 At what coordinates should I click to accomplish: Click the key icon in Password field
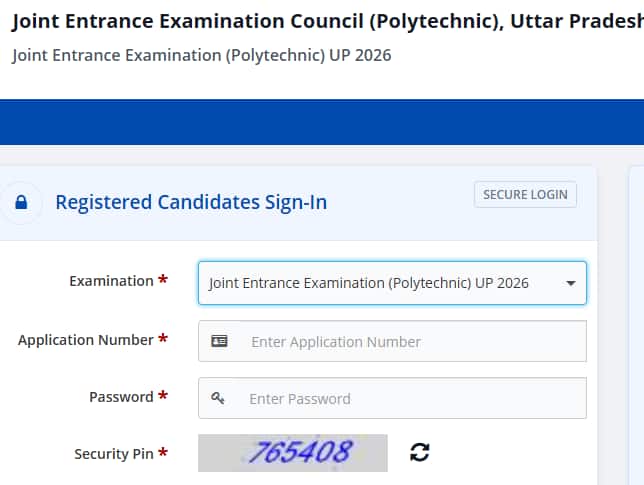[x=218, y=398]
